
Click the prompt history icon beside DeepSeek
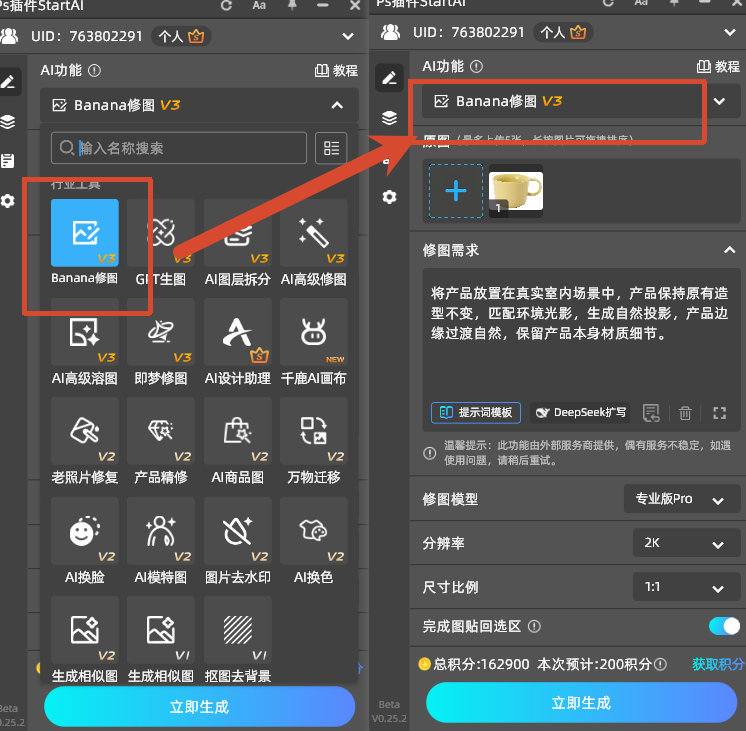click(651, 413)
